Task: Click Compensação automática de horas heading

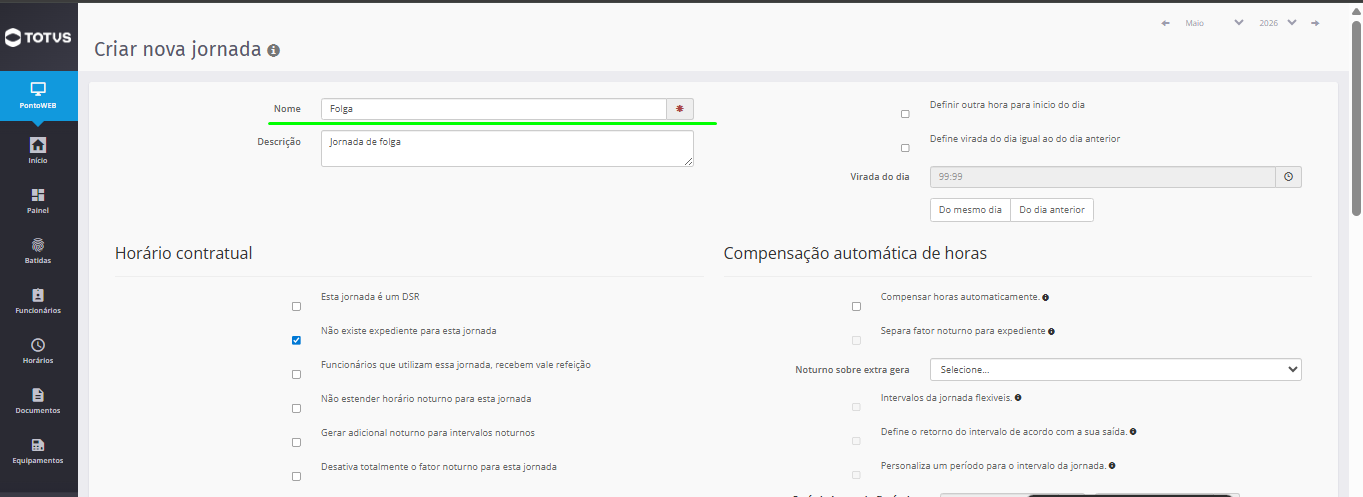Action: [x=855, y=254]
